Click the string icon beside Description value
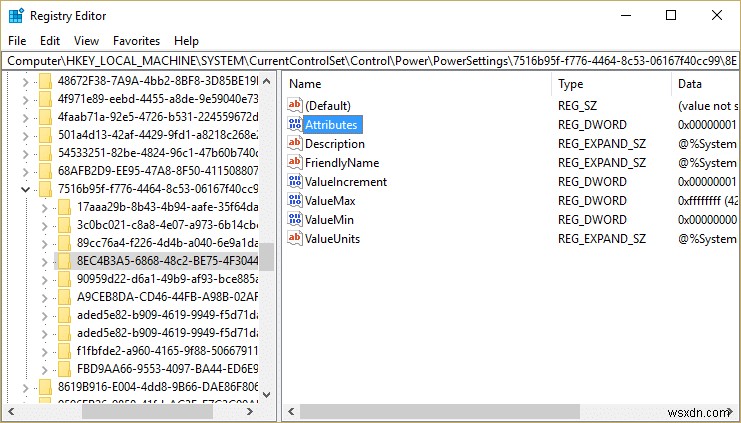Screen dimensions: 741x423 pos(295,144)
